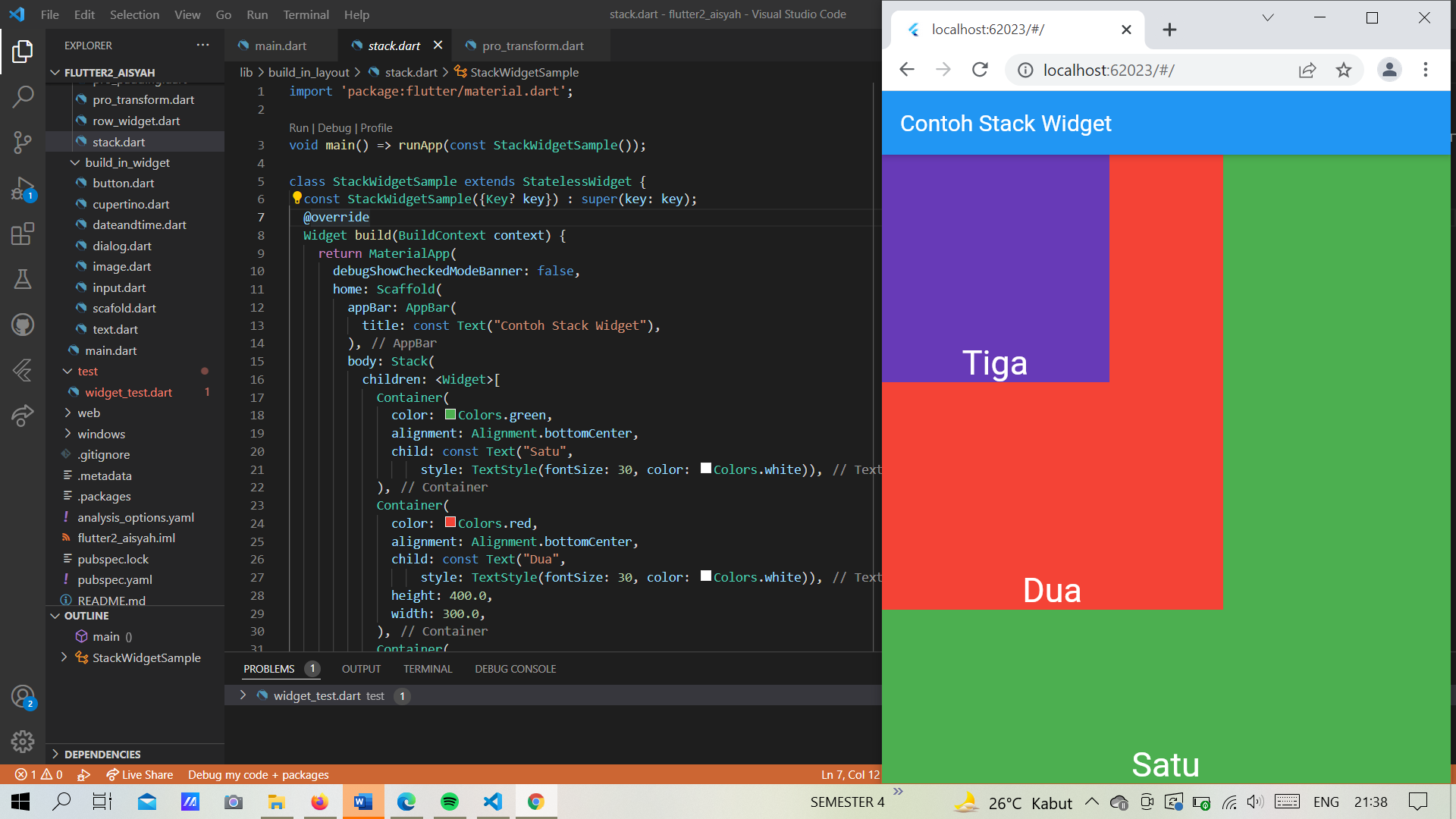Click the lightbulb quick fix on line 6
Image resolution: width=1456 pixels, height=819 pixels.
pyautogui.click(x=297, y=199)
